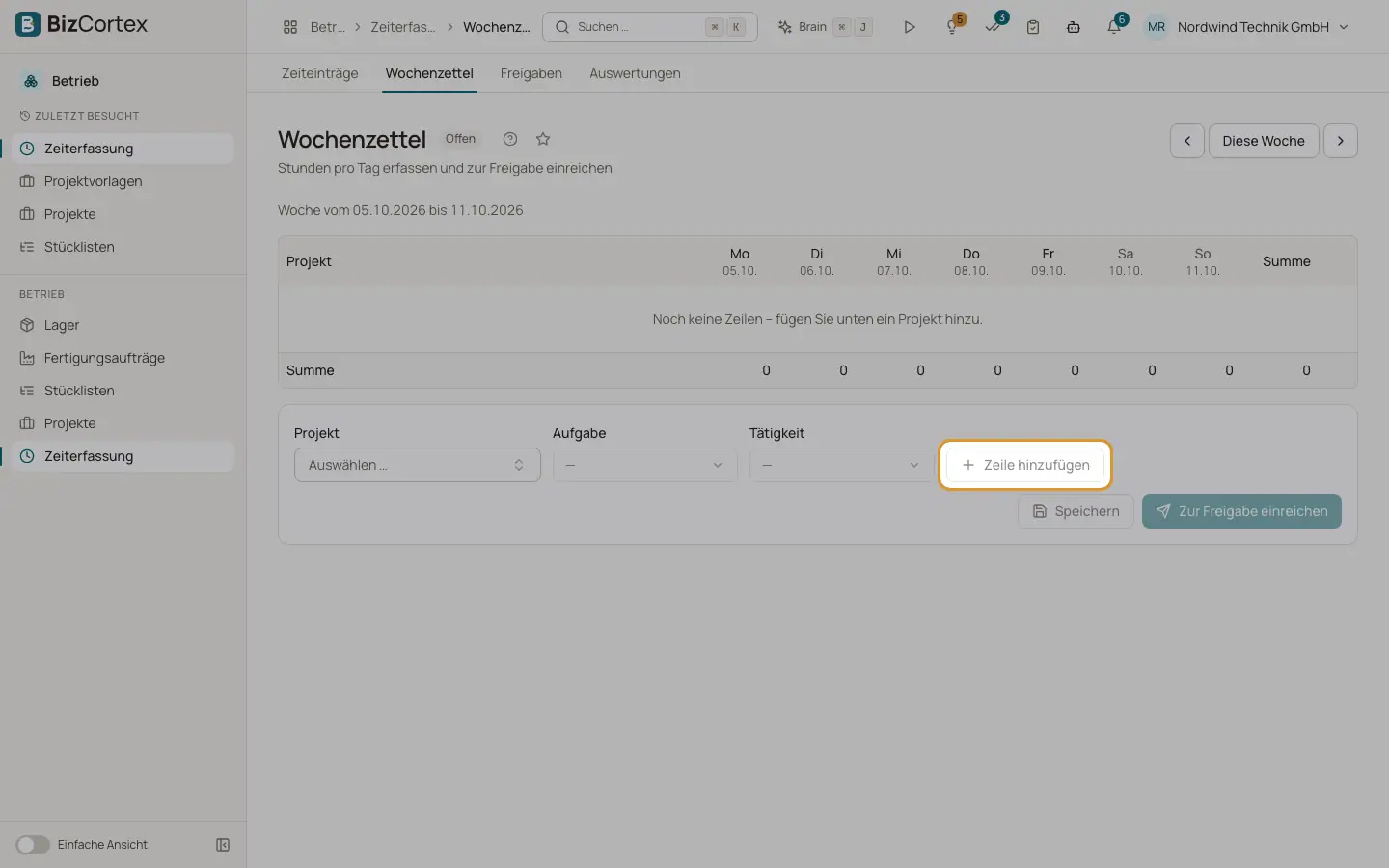This screenshot has width=1389, height=868.
Task: Open Brain assistant button
Action: [825, 27]
